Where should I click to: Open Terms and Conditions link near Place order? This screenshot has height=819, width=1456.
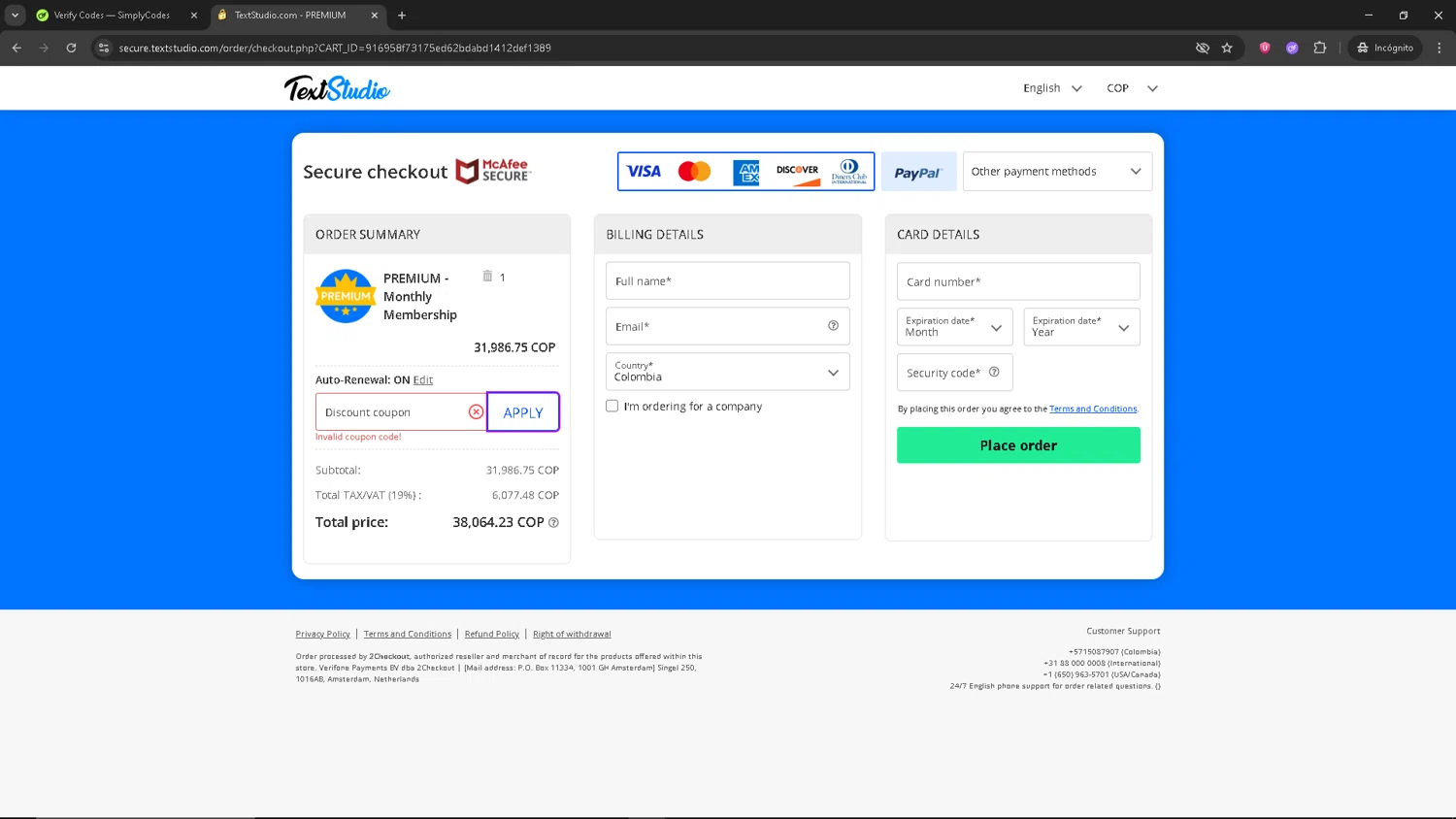1093,409
